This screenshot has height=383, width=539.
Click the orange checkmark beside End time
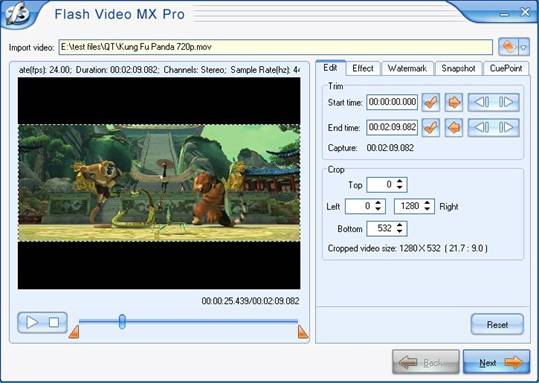pos(430,128)
